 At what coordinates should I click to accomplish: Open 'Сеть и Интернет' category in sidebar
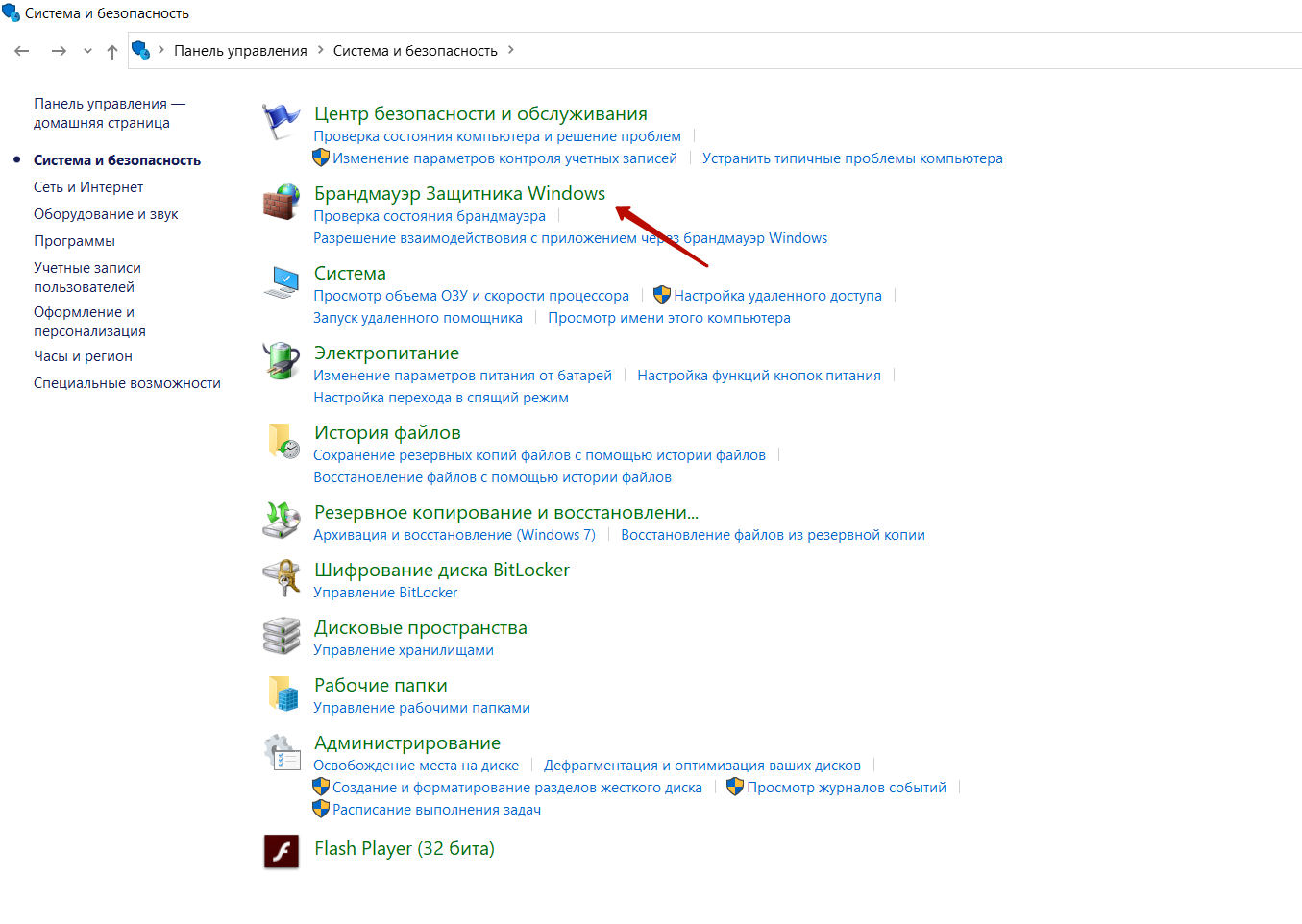click(x=88, y=187)
